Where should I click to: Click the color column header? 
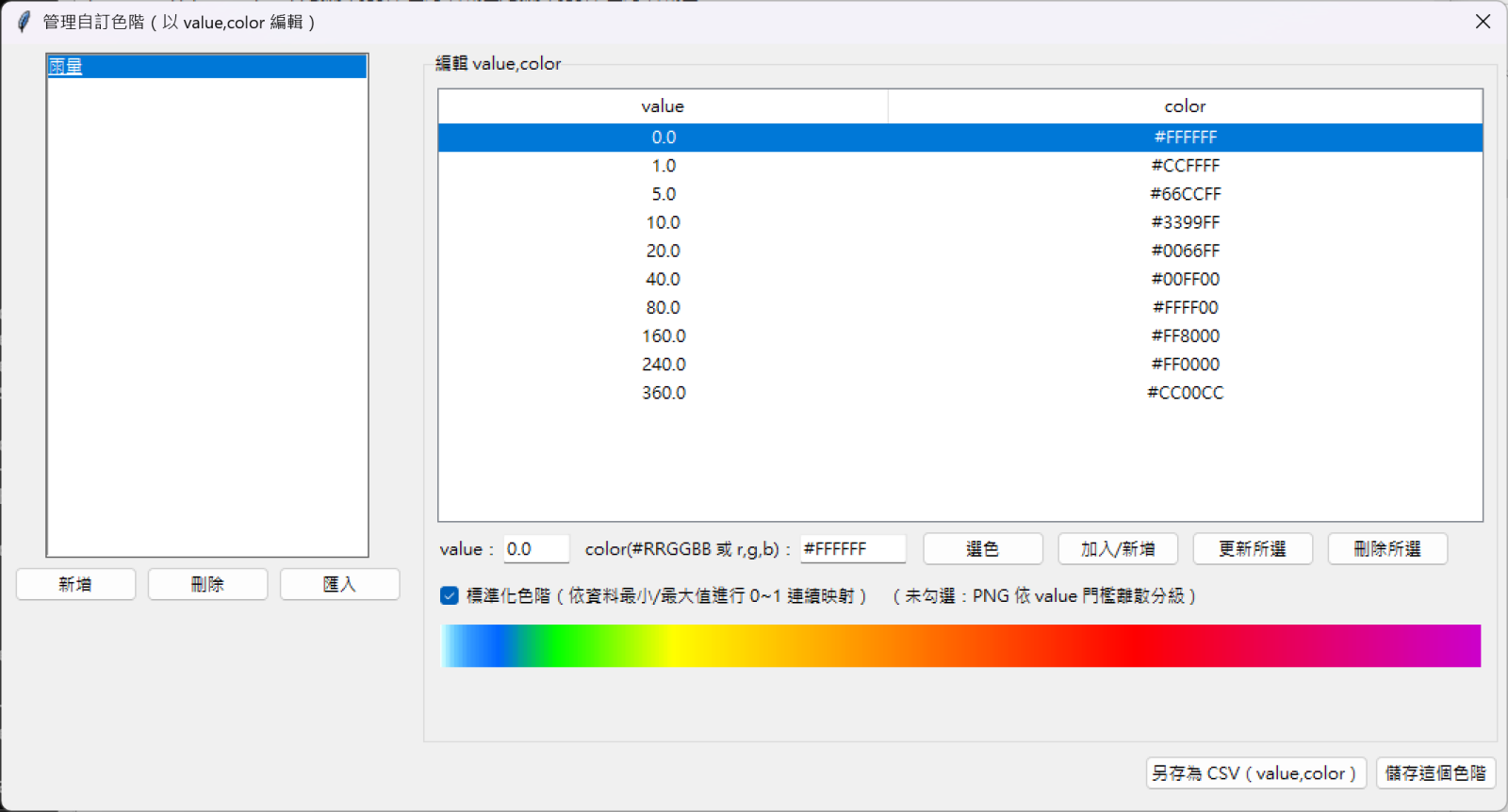click(x=1185, y=106)
